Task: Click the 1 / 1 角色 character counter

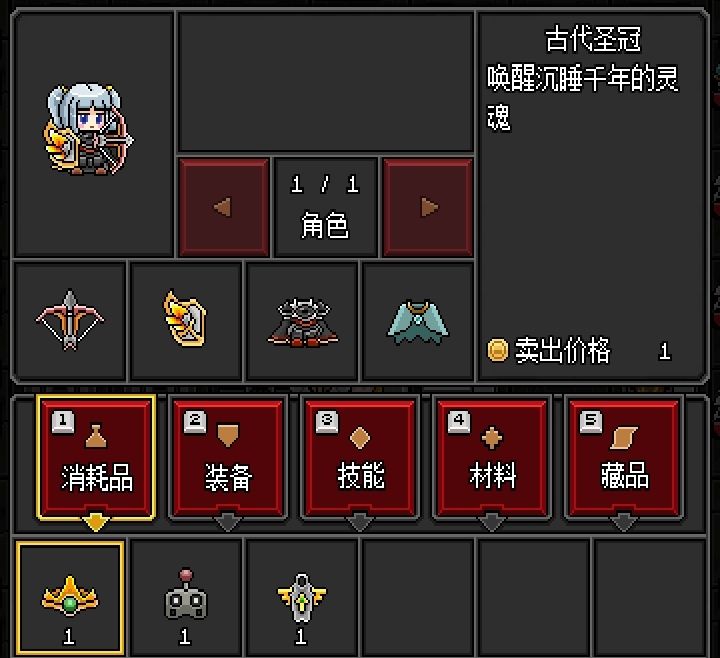Action: 325,207
